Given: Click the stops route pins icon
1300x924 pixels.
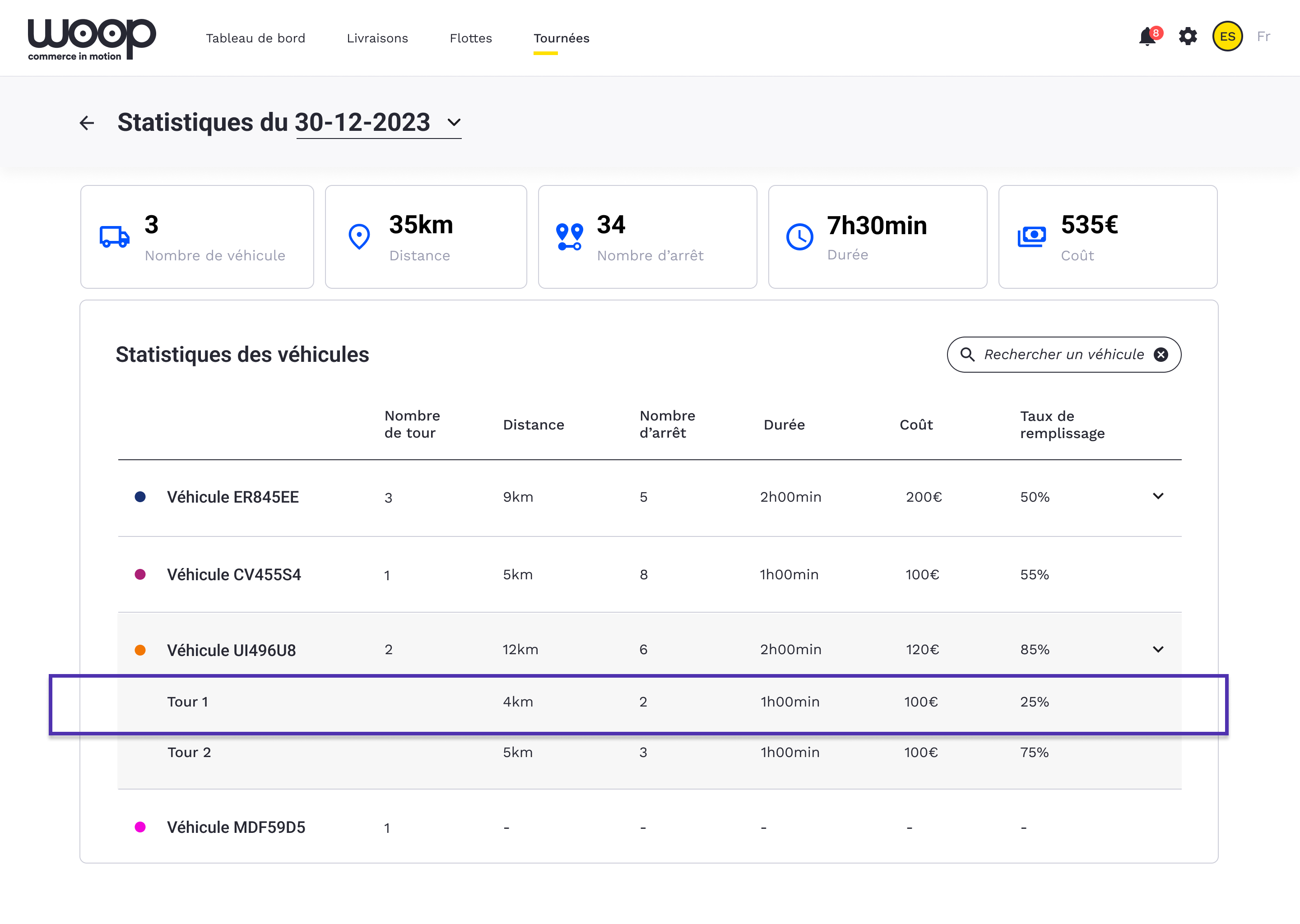Looking at the screenshot, I should 569,237.
